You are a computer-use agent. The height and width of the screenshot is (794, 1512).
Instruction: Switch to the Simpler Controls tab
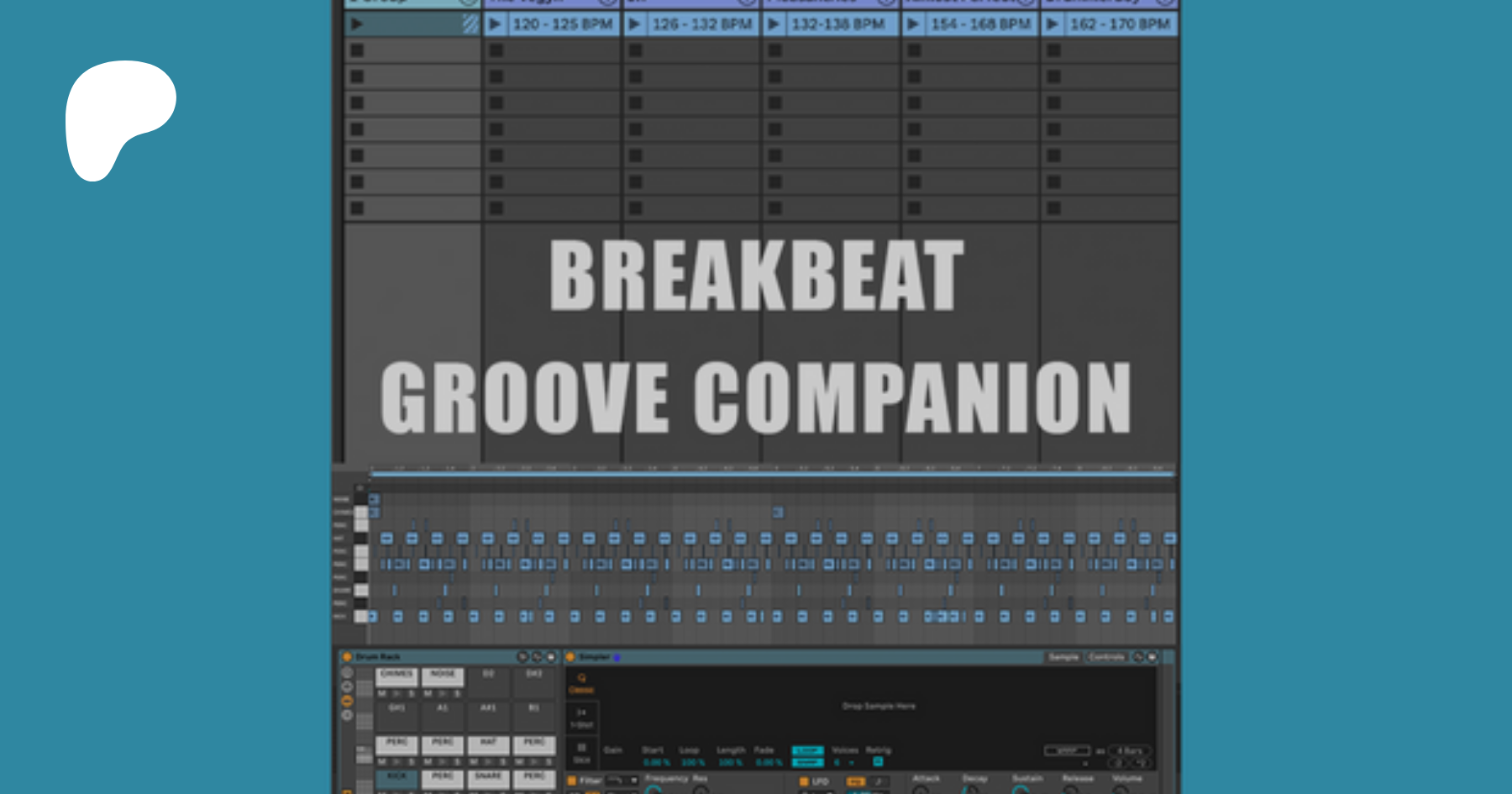[1106, 657]
